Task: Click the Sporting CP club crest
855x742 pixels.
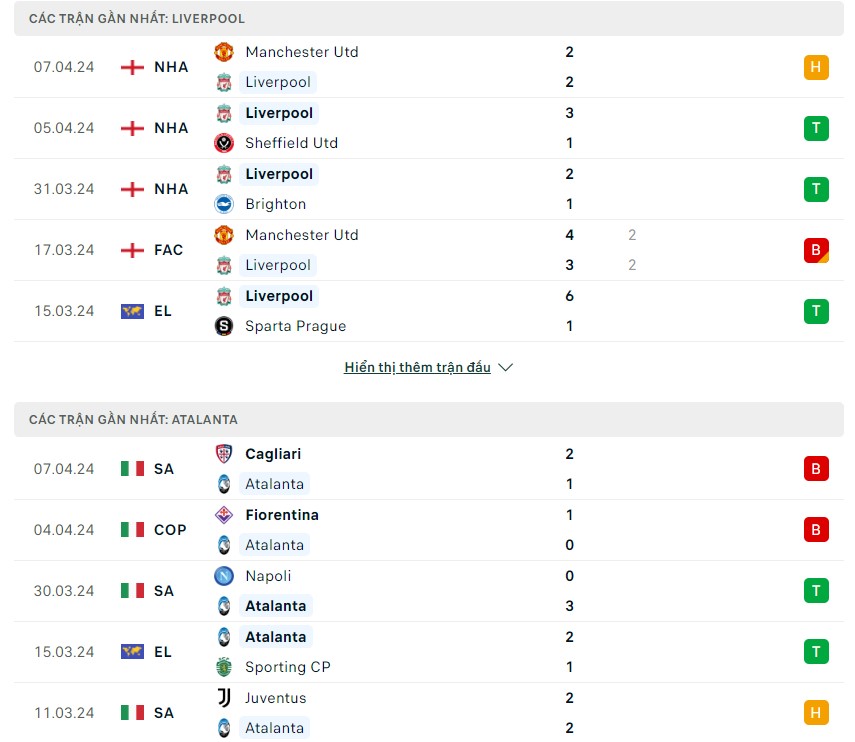Action: coord(224,667)
